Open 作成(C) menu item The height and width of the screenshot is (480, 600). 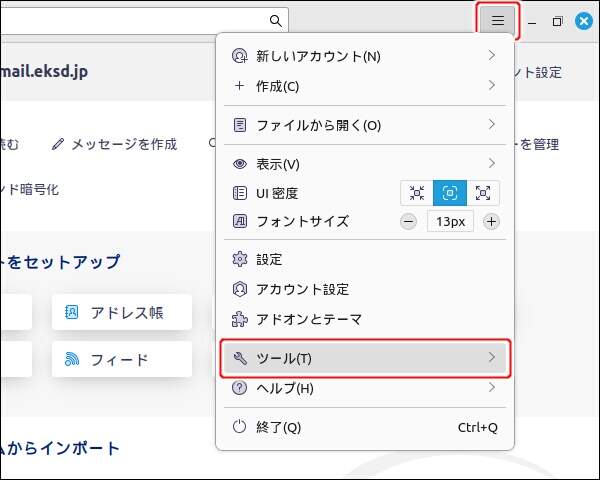coord(365,86)
